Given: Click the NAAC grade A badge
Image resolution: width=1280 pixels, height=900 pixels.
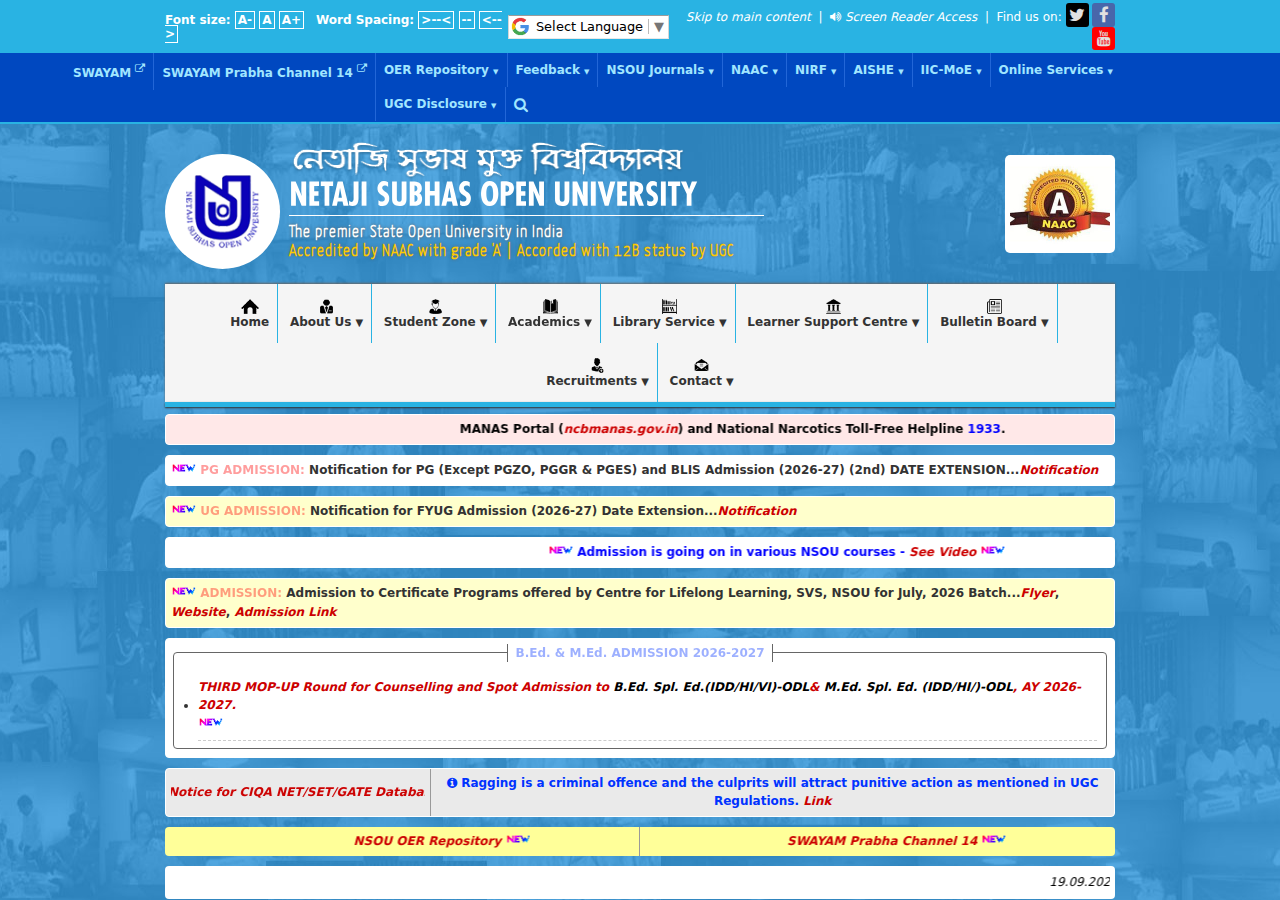Looking at the screenshot, I should pyautogui.click(x=1059, y=204).
